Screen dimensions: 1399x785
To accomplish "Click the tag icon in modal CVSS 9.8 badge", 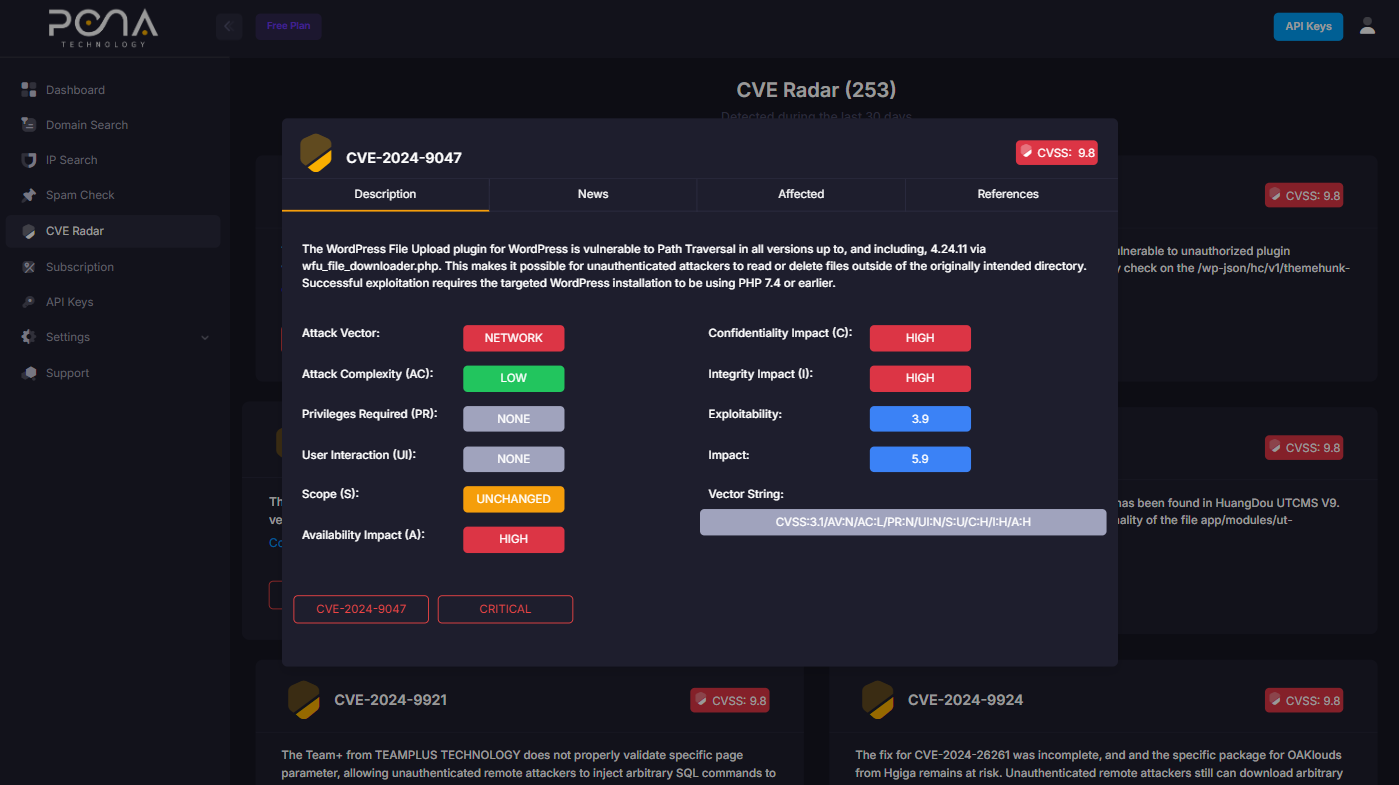I will [x=1025, y=152].
